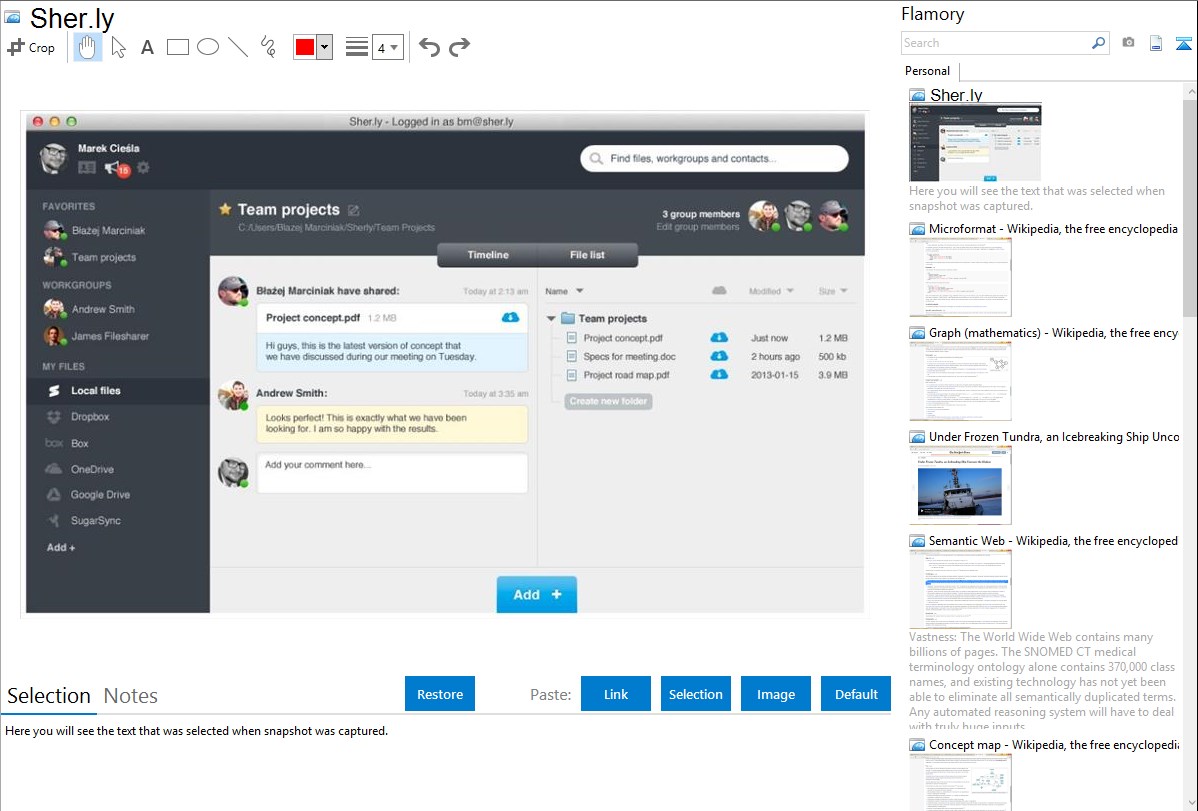Click cloud icon for Specs for meeting.doc
The height and width of the screenshot is (811, 1198).
(x=719, y=356)
